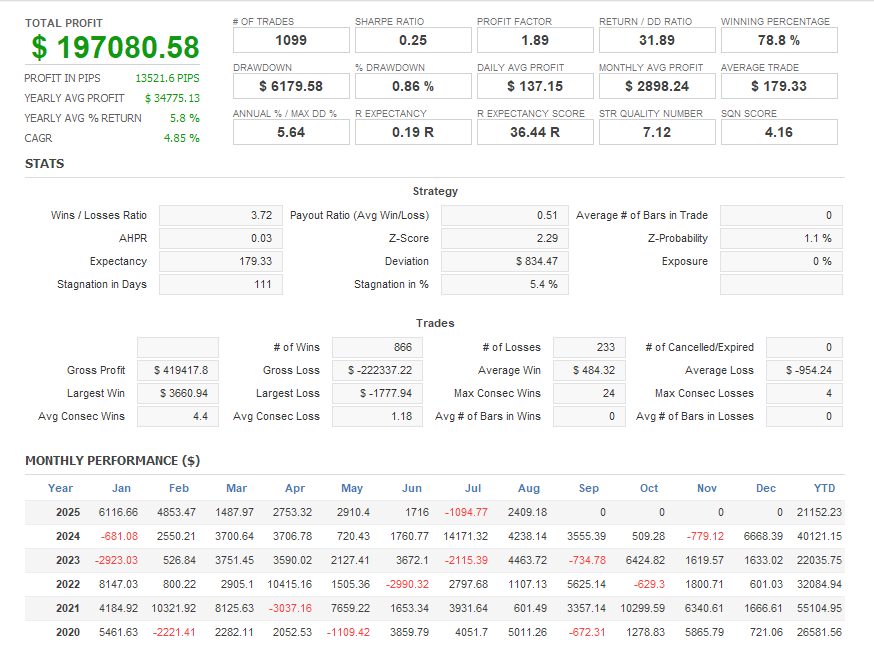Select the Largest Loss value $-1777.94
This screenshot has width=874, height=660.
coord(377,394)
